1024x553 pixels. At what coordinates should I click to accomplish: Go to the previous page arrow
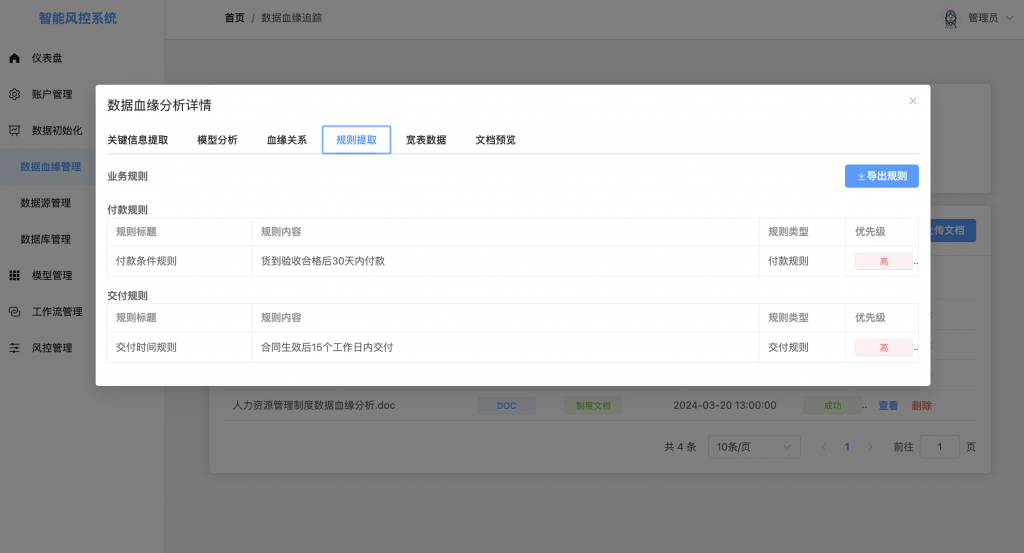[824, 447]
